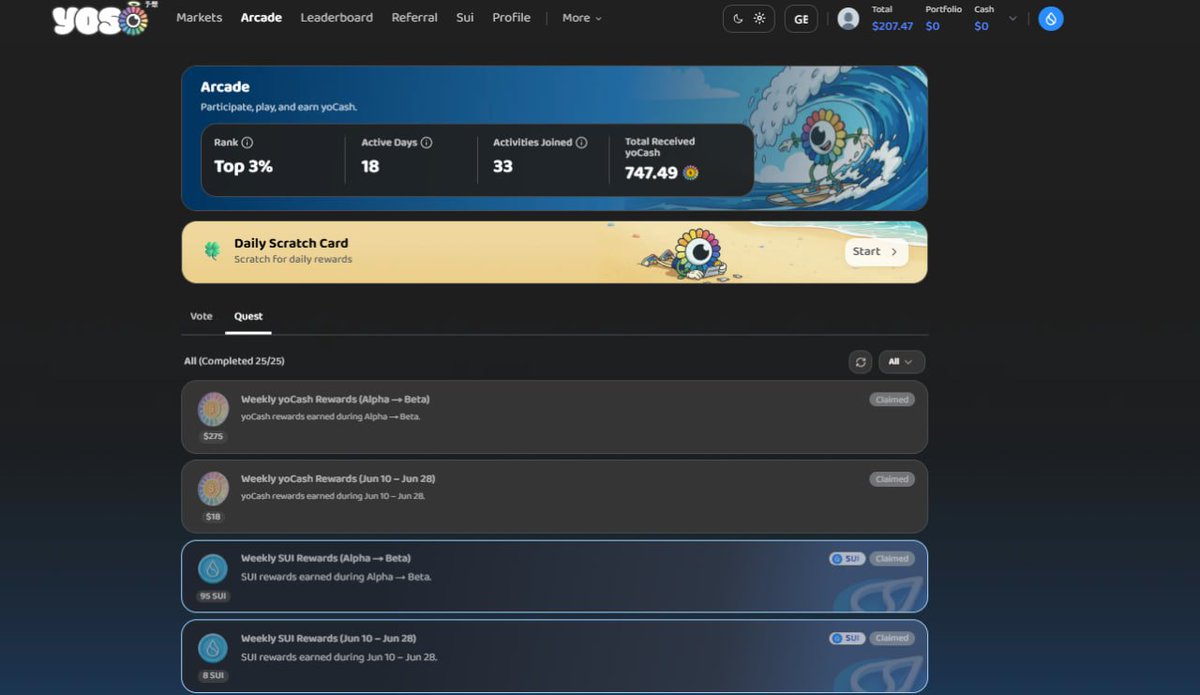Viewport: 1200px width, 695px height.
Task: Open Weekly SUI Rewards (Jun 10 – Jun 28) title
Action: 328,638
